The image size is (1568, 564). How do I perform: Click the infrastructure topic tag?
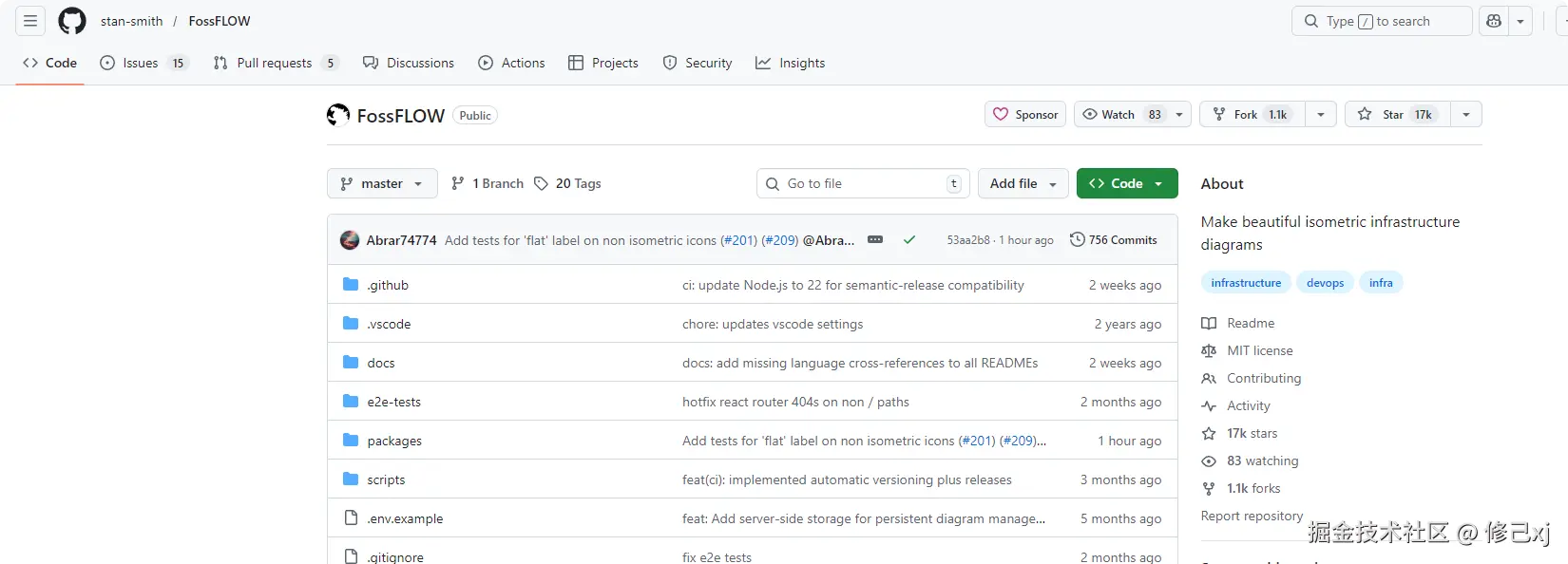1246,283
